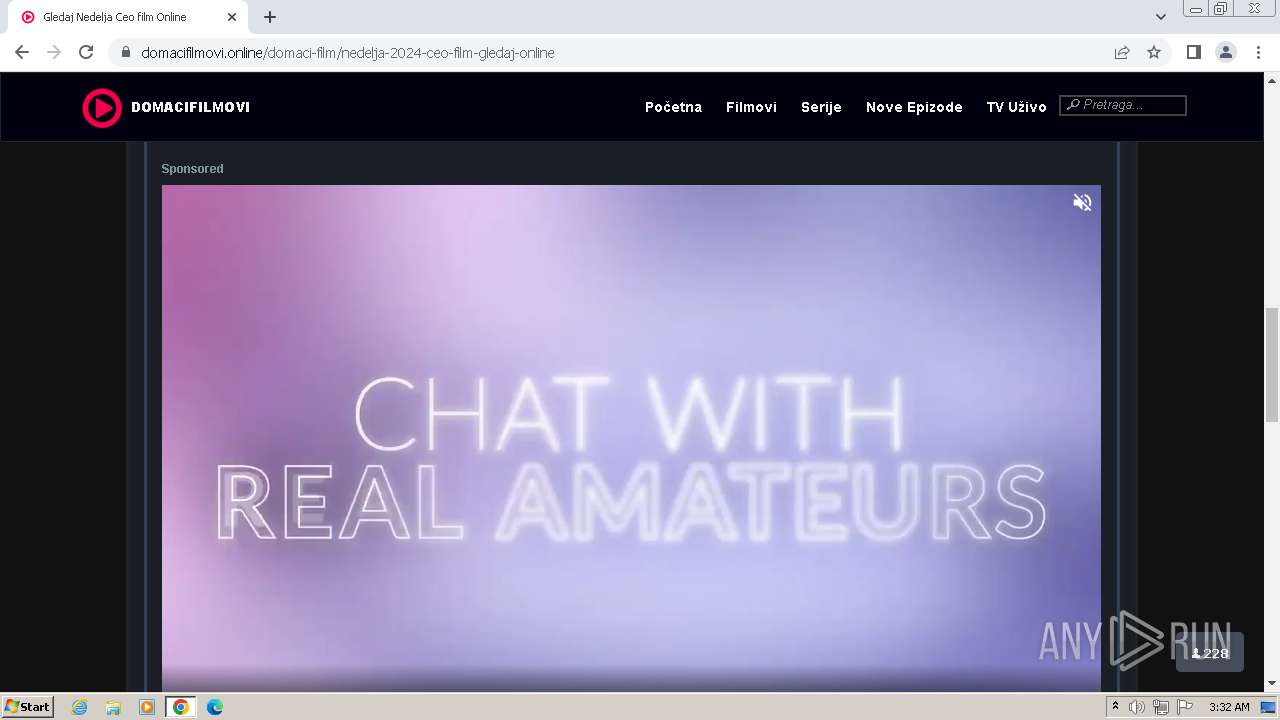The width and height of the screenshot is (1280, 720).
Task: Bookmark this page with the star icon
Action: (x=1154, y=52)
